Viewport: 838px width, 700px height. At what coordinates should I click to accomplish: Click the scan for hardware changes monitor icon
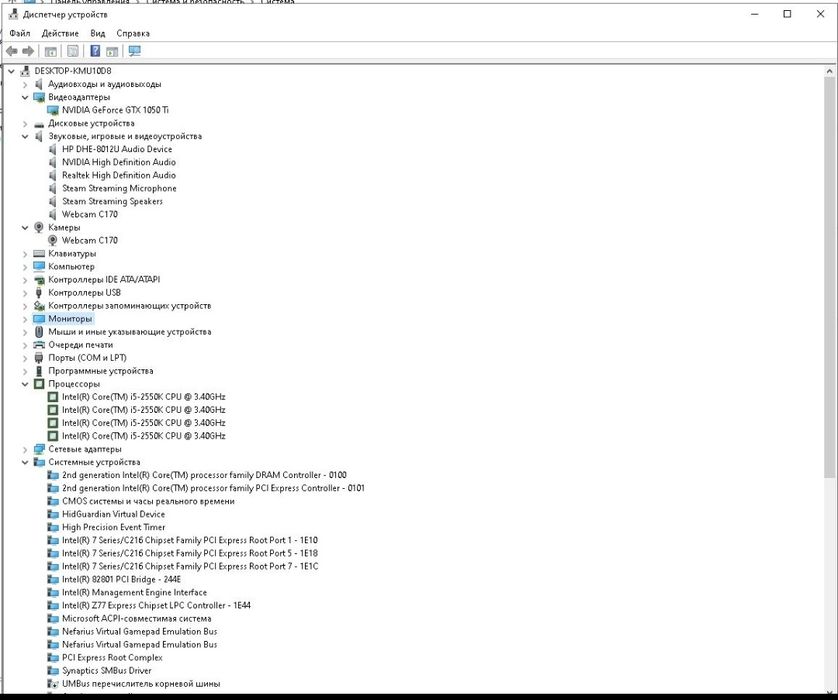tap(135, 51)
